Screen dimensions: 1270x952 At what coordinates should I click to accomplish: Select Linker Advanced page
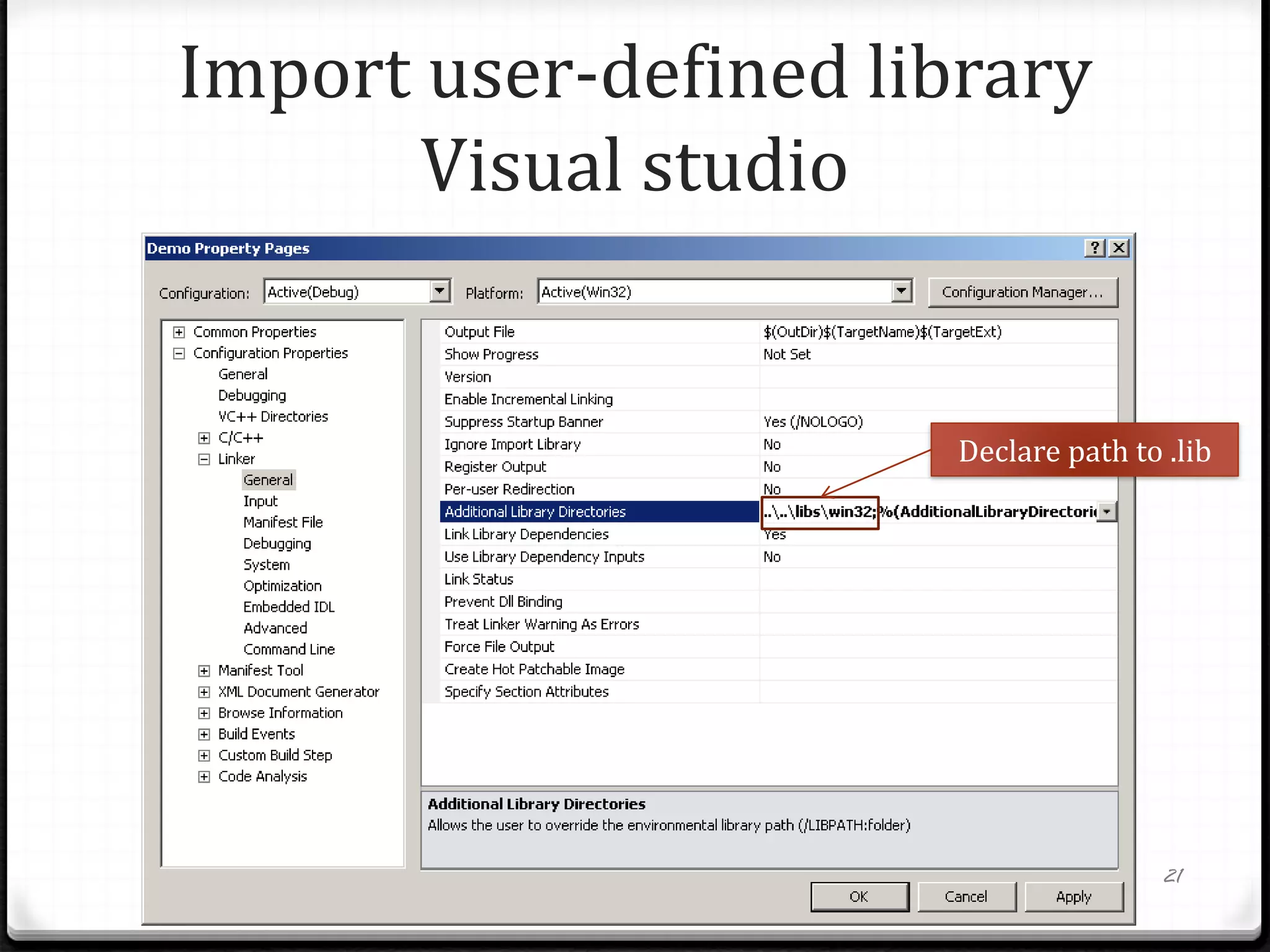(x=275, y=628)
